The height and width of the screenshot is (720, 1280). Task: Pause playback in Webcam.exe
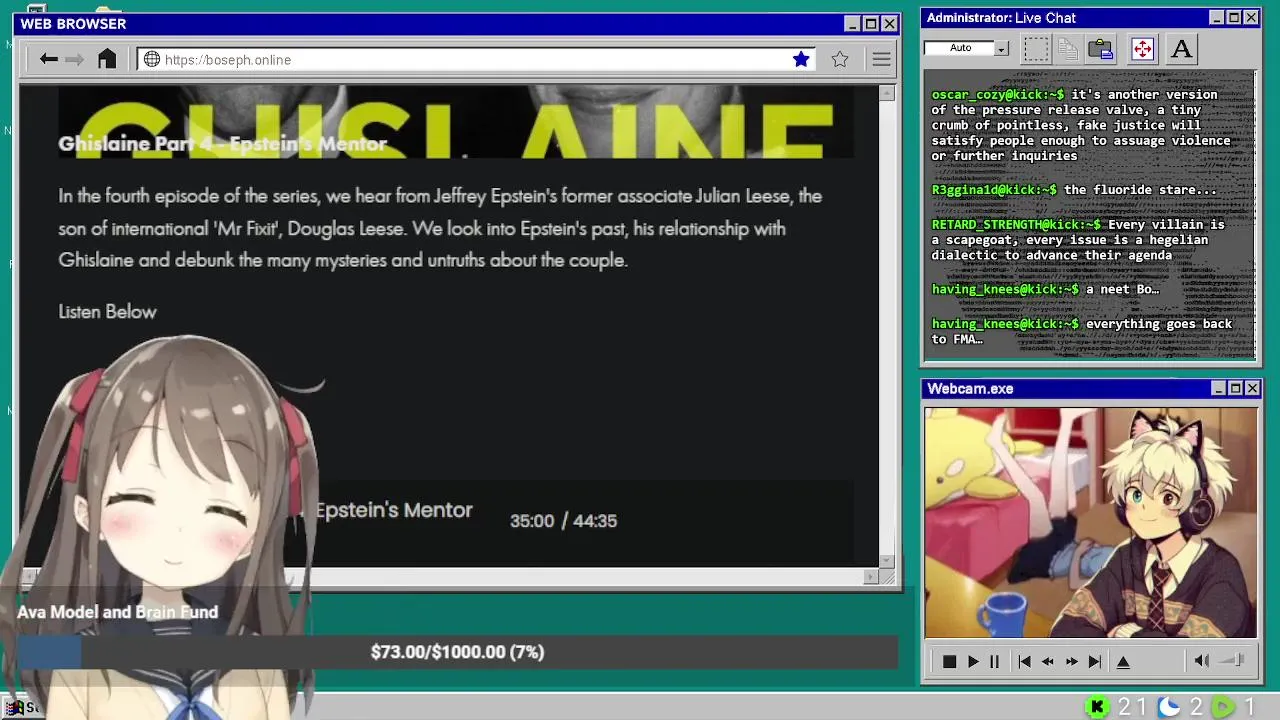(x=994, y=662)
